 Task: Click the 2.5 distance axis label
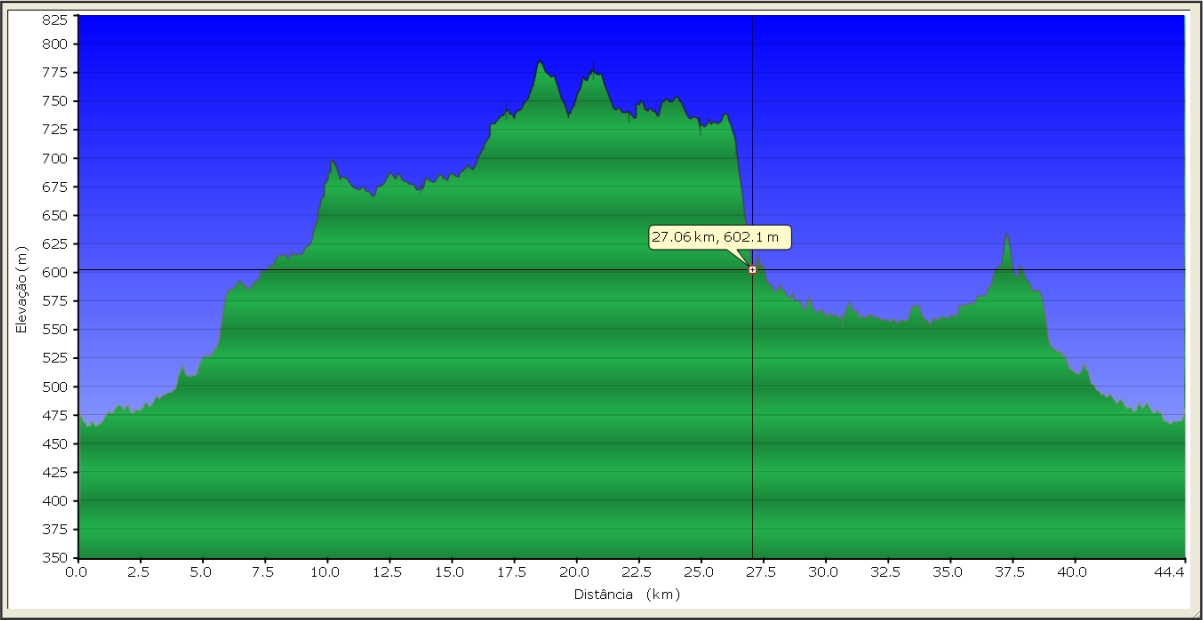click(x=139, y=573)
